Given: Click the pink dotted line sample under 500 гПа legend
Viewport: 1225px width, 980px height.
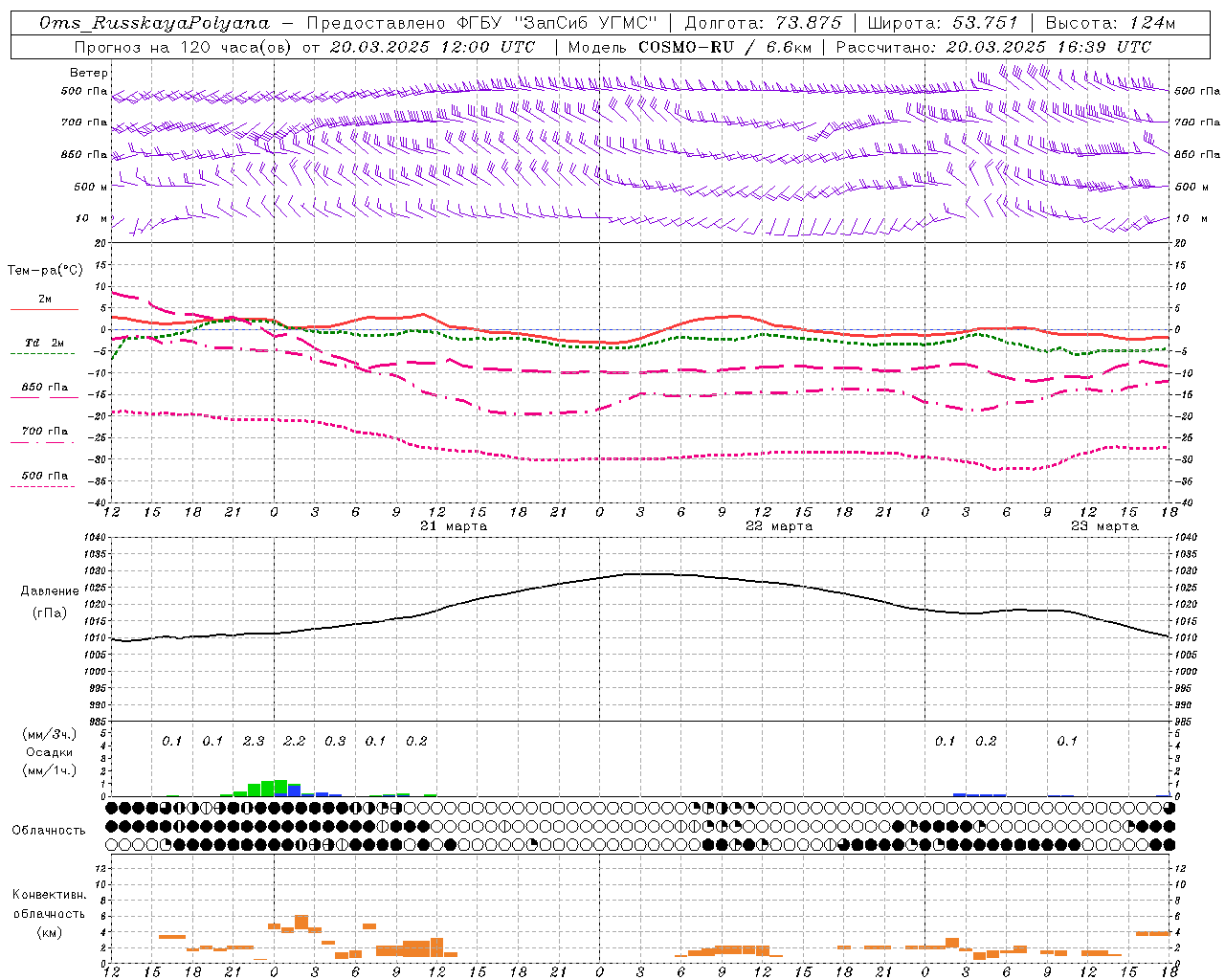Looking at the screenshot, I should click(42, 486).
